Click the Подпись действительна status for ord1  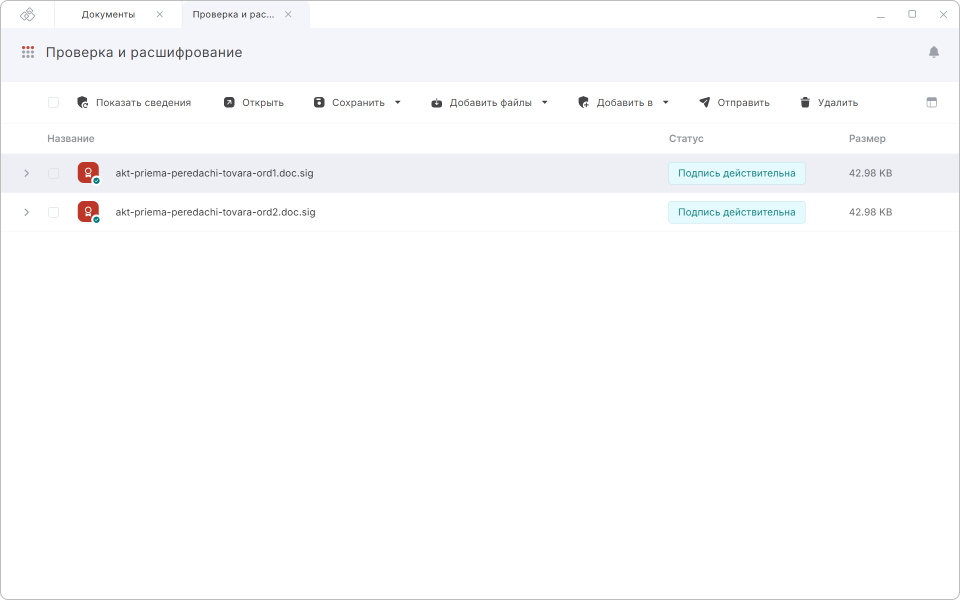point(736,173)
